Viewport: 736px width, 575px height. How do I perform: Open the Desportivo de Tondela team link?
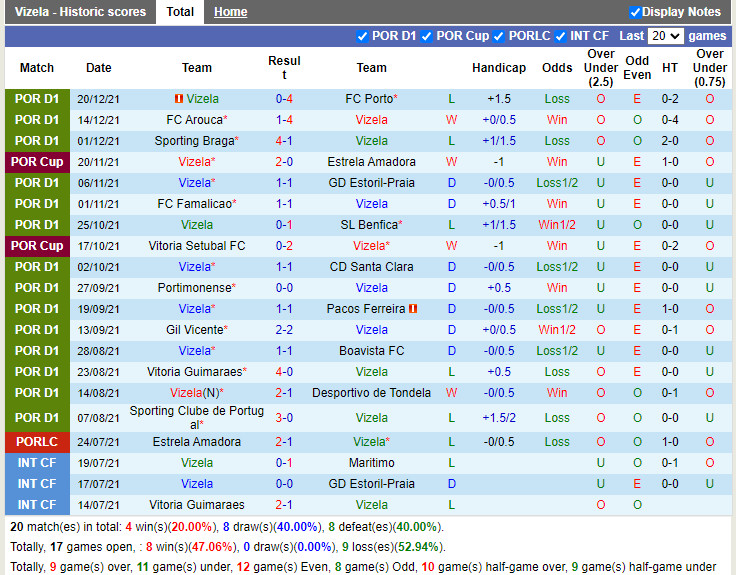click(371, 393)
